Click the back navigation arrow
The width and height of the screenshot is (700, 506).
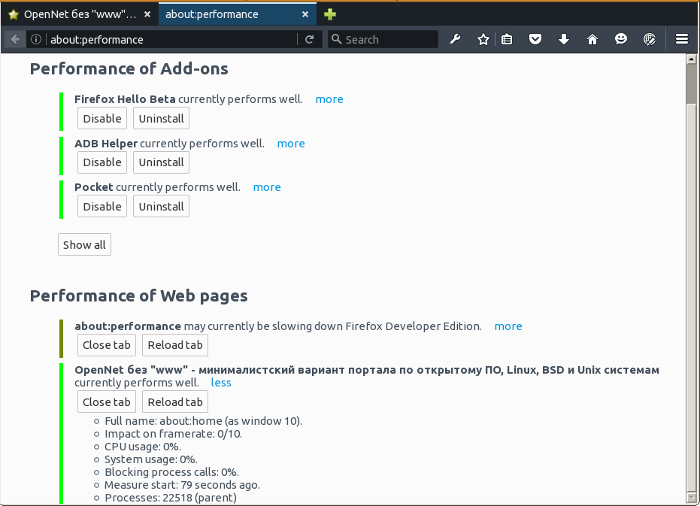15,39
